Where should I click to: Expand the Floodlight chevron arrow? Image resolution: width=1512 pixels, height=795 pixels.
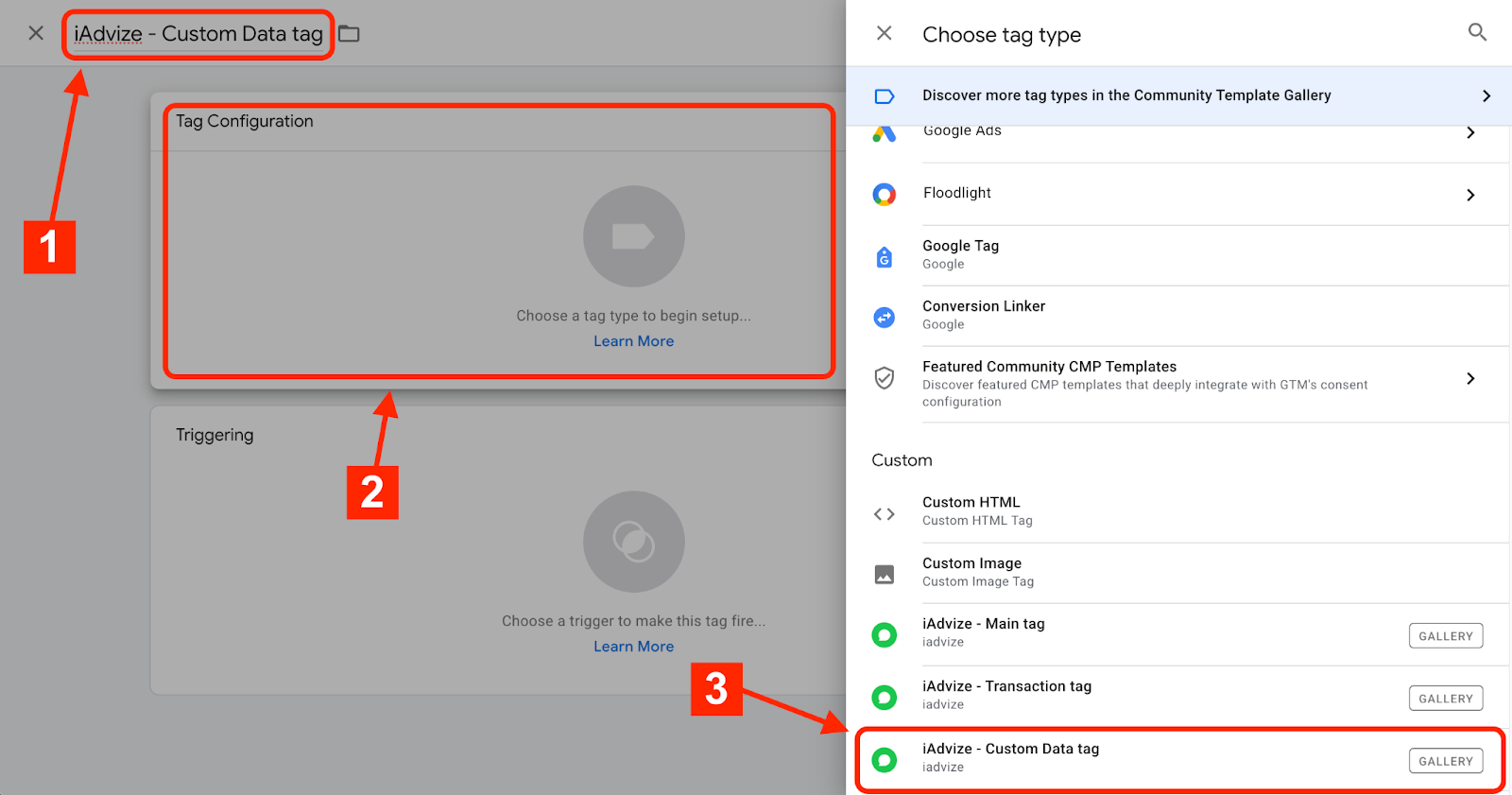pyautogui.click(x=1469, y=195)
